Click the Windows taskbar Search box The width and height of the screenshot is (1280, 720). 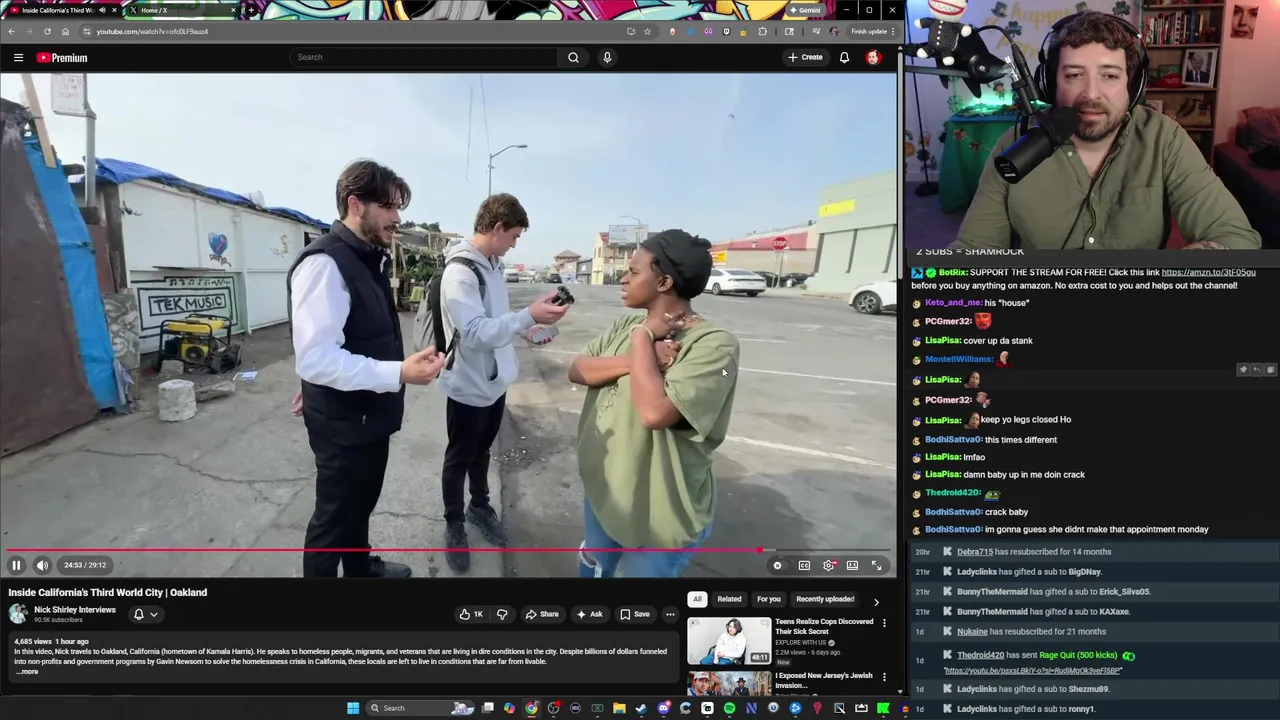coord(420,708)
